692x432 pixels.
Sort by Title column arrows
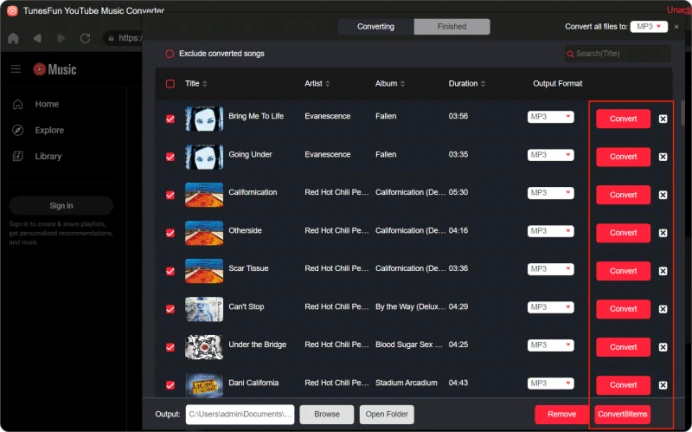(x=205, y=83)
